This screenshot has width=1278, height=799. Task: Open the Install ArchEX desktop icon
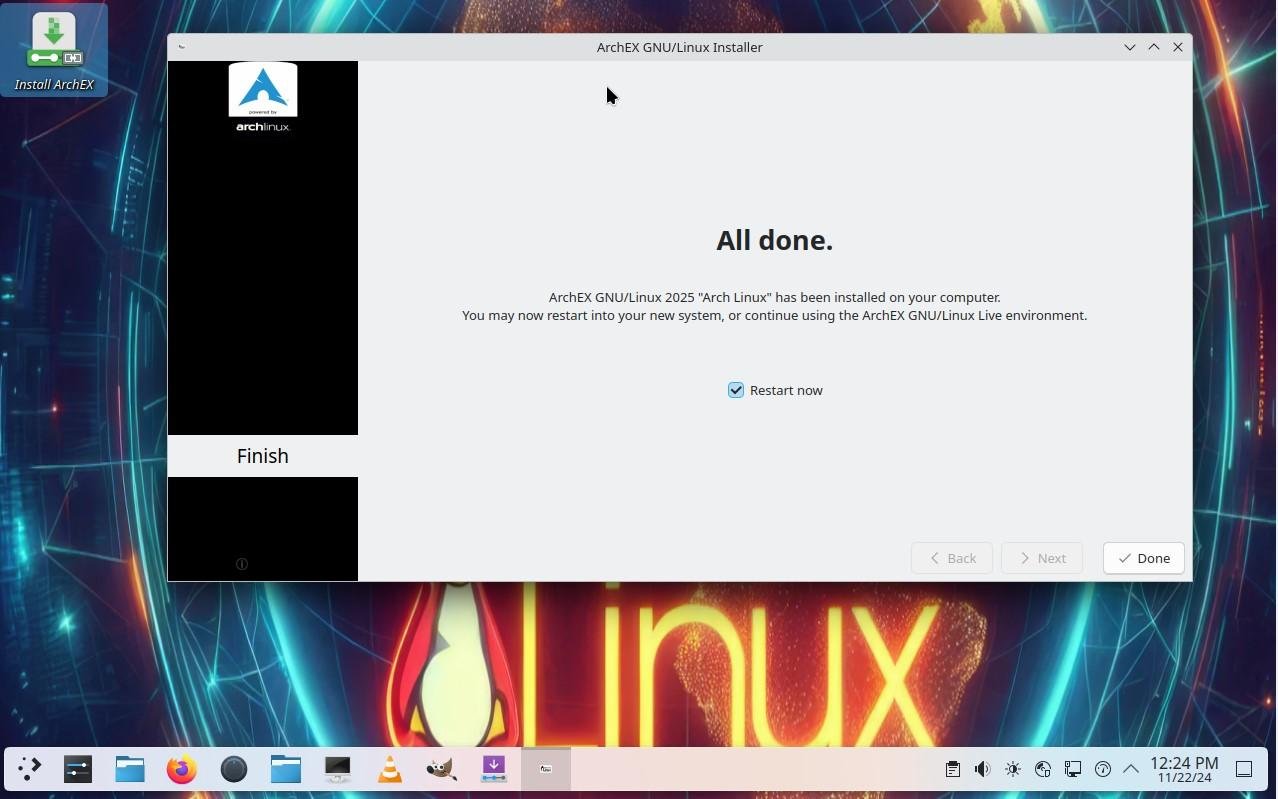coord(54,50)
